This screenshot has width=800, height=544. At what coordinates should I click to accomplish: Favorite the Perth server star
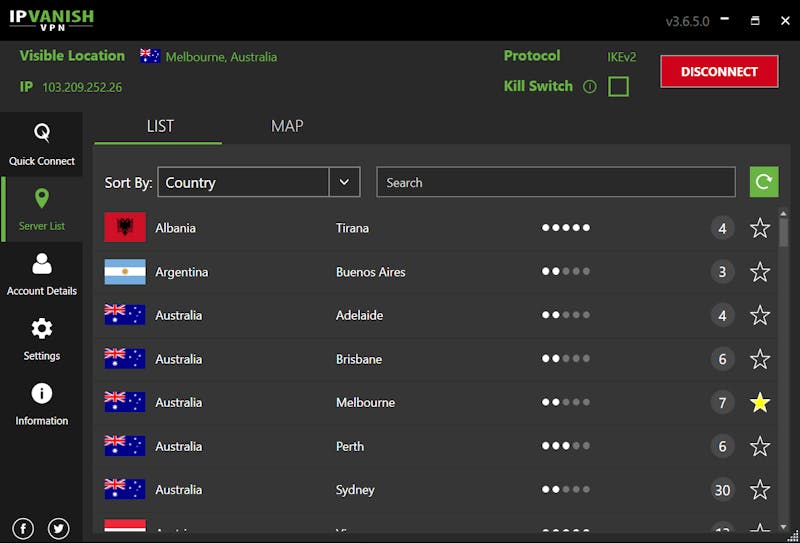click(760, 446)
